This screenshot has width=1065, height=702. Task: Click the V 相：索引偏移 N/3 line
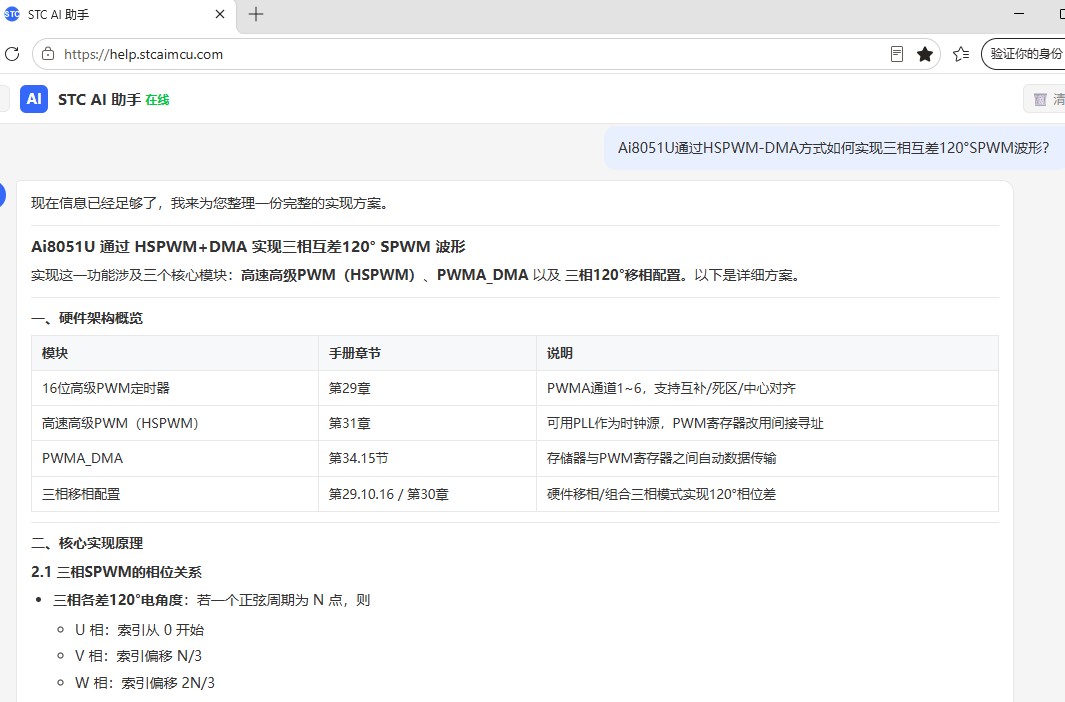pos(138,656)
